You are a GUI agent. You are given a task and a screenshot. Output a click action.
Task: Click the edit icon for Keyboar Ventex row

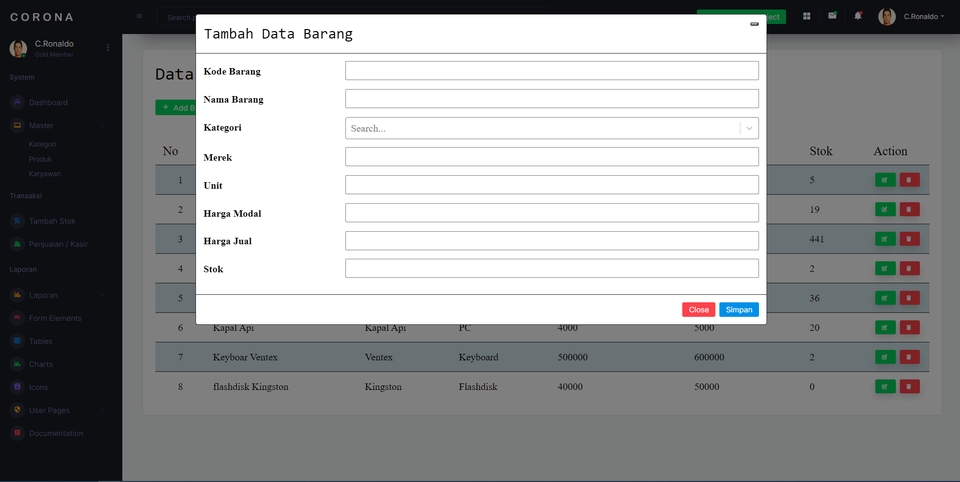click(x=885, y=356)
